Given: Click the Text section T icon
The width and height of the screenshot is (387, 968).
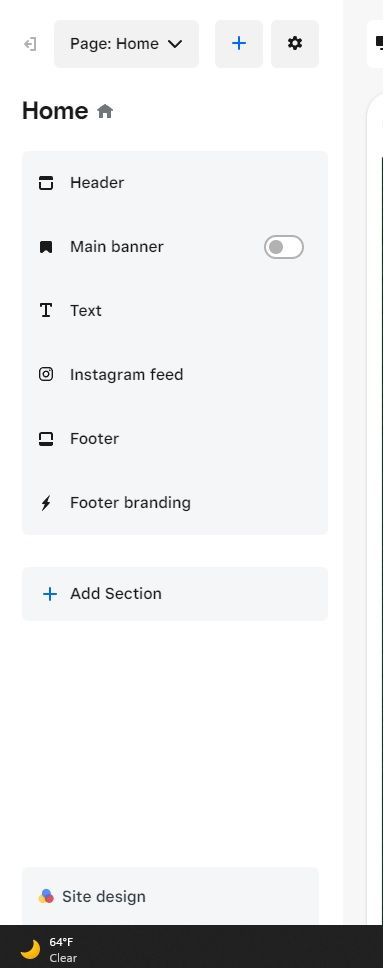Looking at the screenshot, I should pyautogui.click(x=46, y=311).
